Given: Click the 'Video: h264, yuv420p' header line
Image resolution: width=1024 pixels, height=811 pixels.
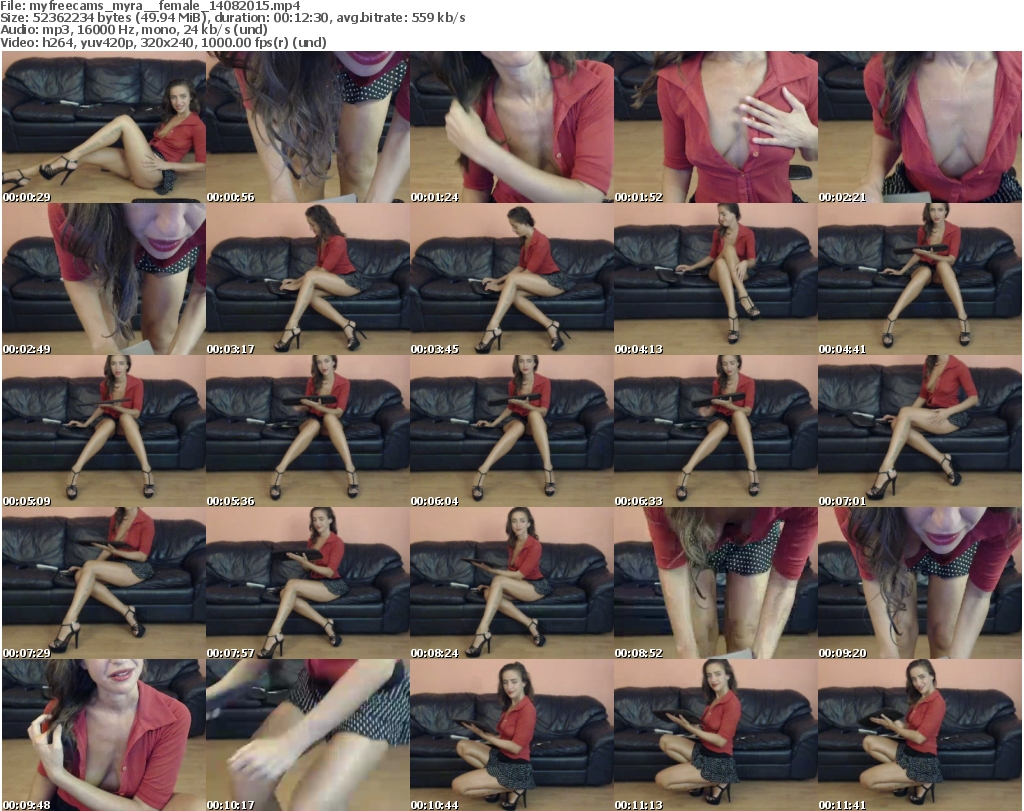Looking at the screenshot, I should [163, 42].
